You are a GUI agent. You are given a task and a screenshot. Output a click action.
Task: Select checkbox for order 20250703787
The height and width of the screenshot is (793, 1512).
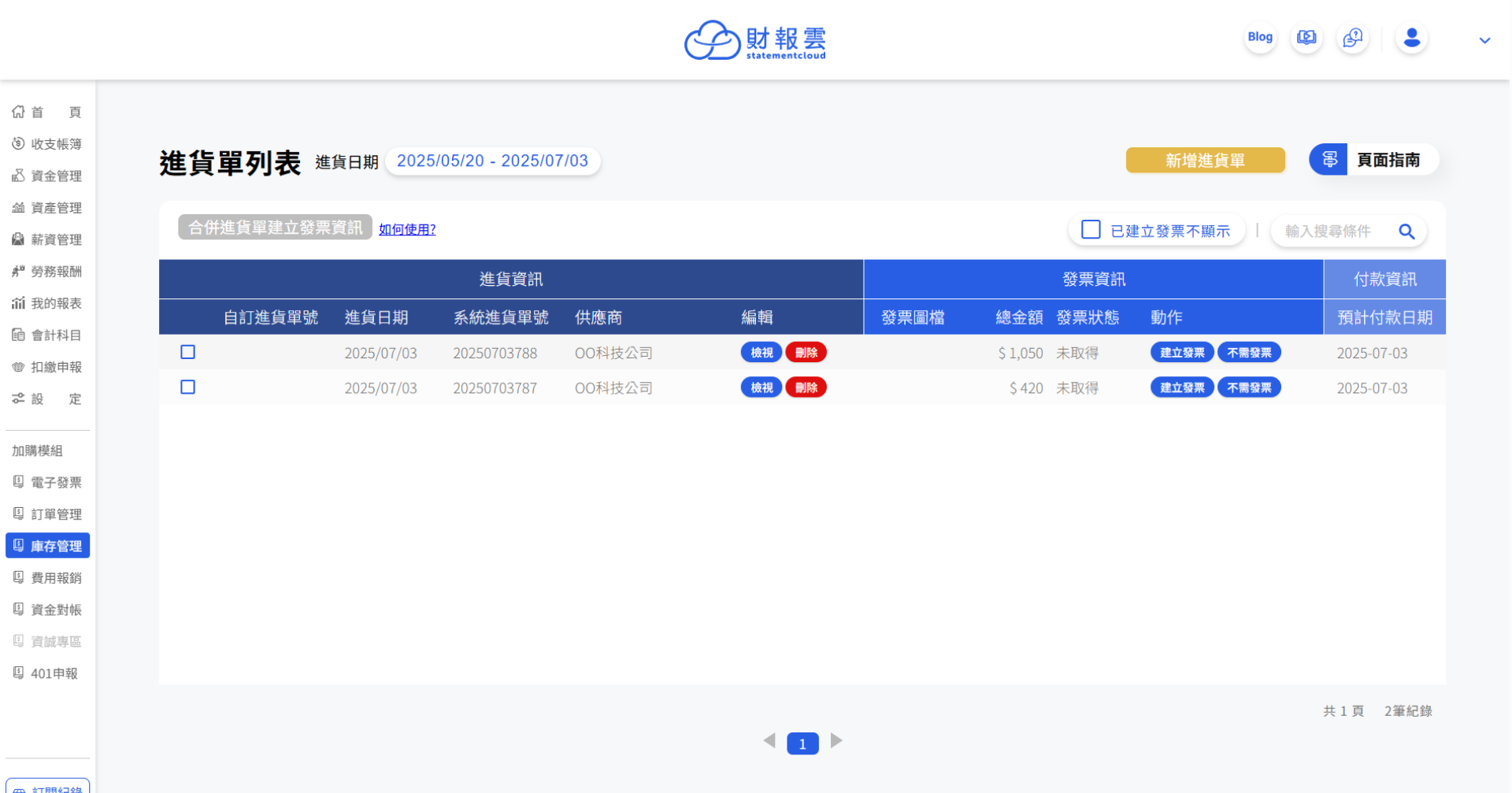click(188, 387)
